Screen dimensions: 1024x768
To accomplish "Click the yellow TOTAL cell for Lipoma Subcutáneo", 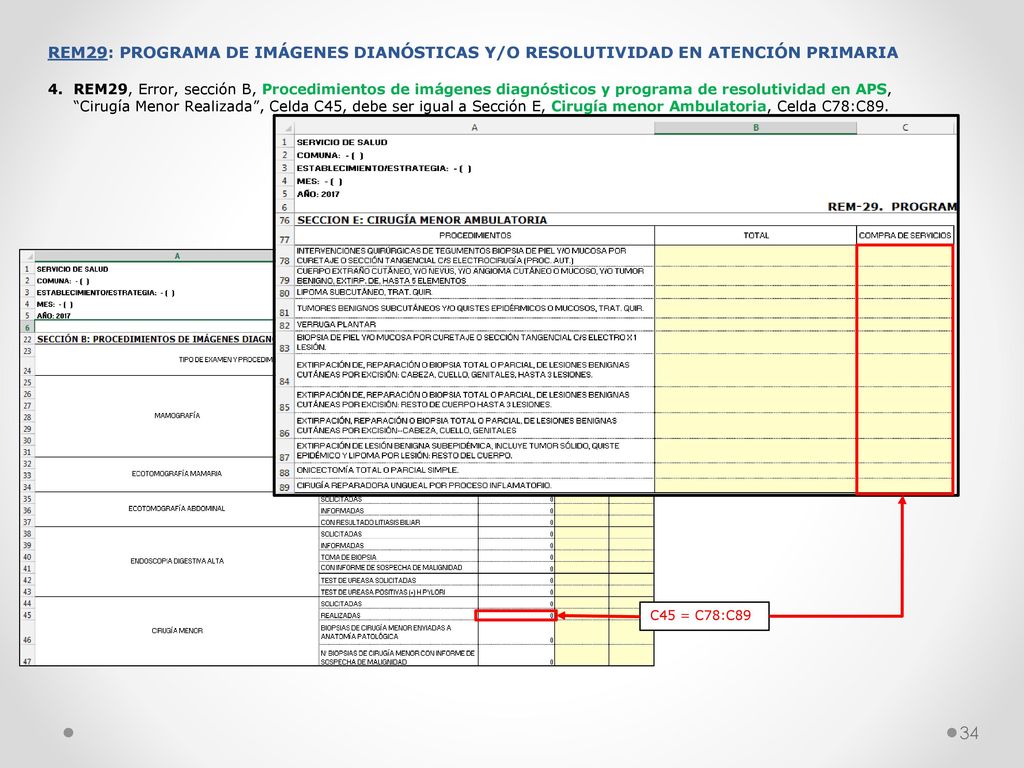I will point(756,292).
